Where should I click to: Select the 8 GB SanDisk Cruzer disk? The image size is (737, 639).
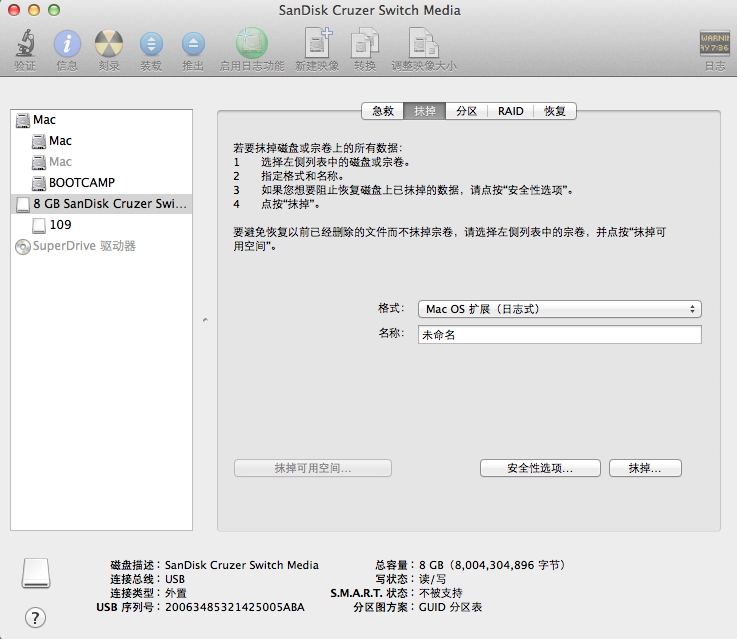coord(102,204)
